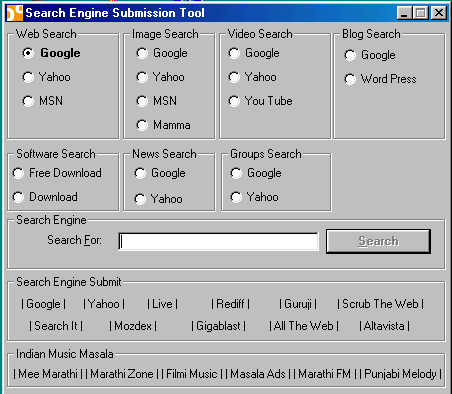Screen dimensions: 452x394
Task: Minimize the Search Engine Submission Tool window
Action: (404, 13)
